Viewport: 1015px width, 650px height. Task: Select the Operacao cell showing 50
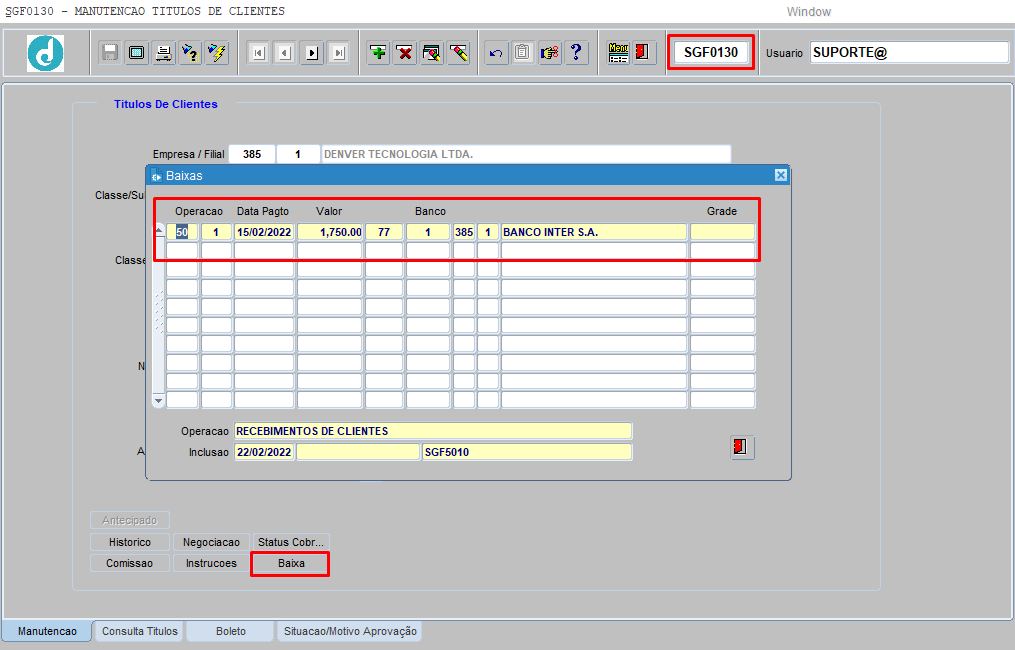coord(182,232)
